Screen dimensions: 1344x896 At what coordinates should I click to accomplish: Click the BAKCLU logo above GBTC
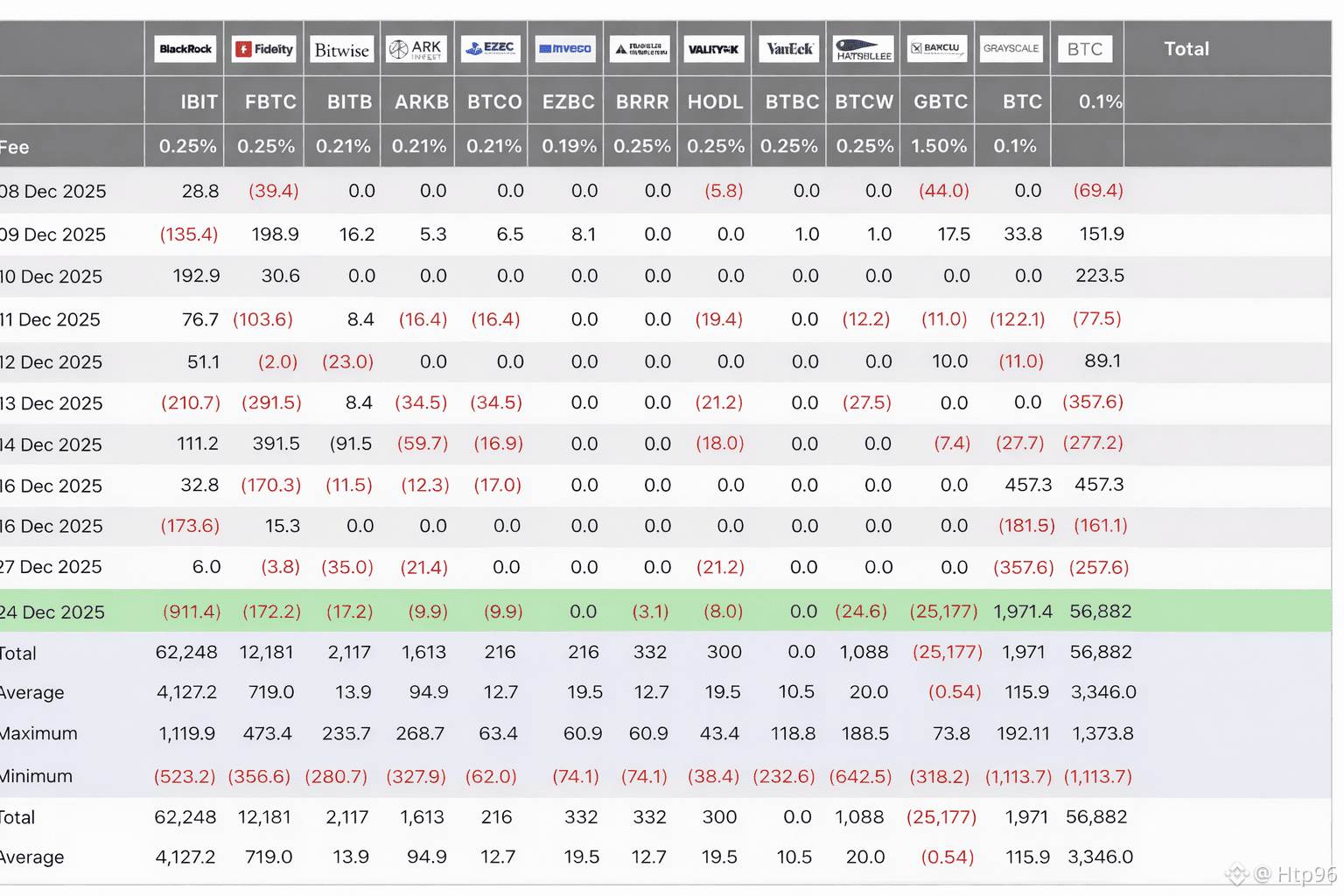pos(937,49)
